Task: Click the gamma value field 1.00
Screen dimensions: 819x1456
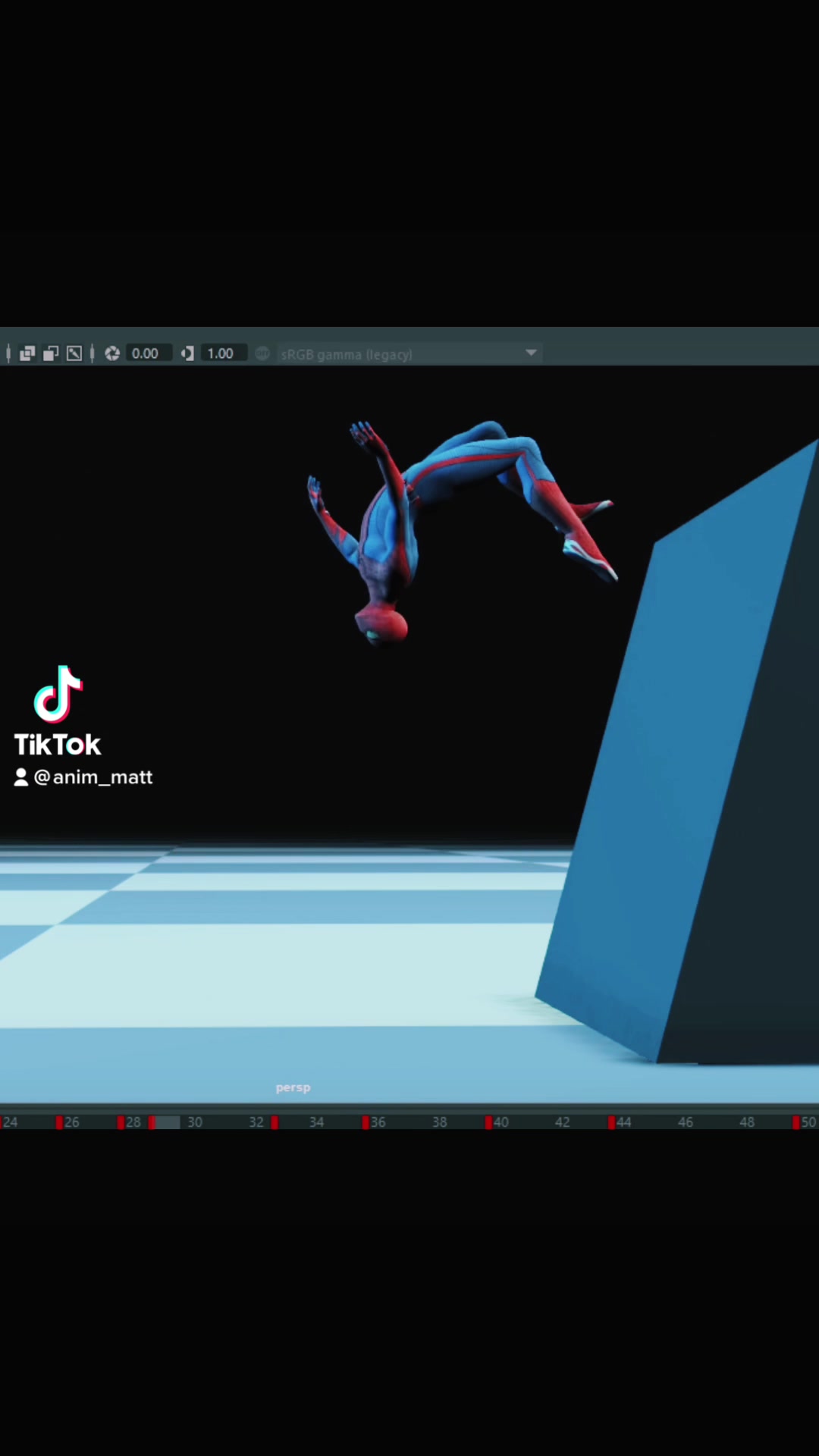Action: tap(222, 353)
